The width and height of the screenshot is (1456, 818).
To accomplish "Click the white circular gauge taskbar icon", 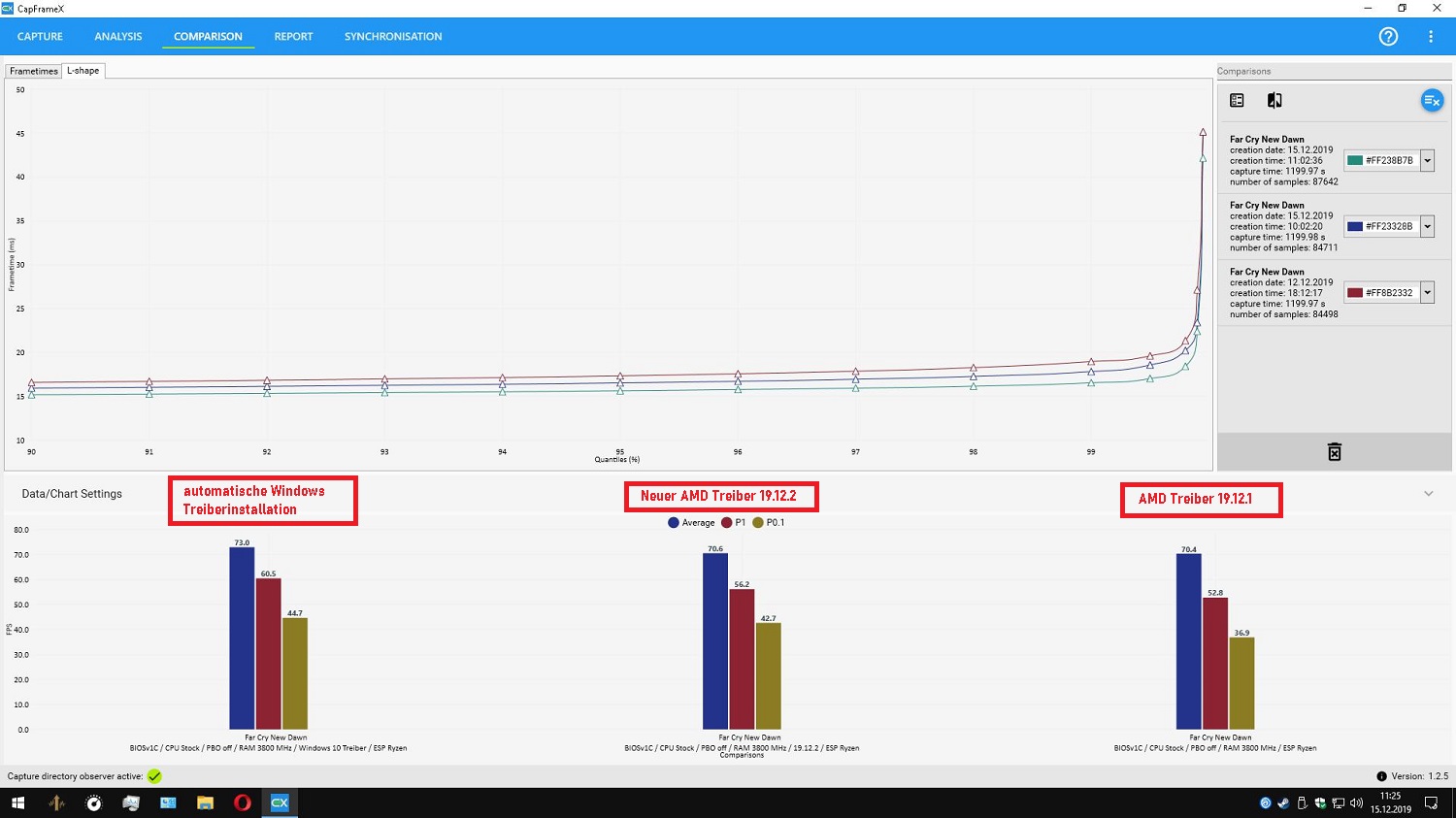I will [94, 802].
